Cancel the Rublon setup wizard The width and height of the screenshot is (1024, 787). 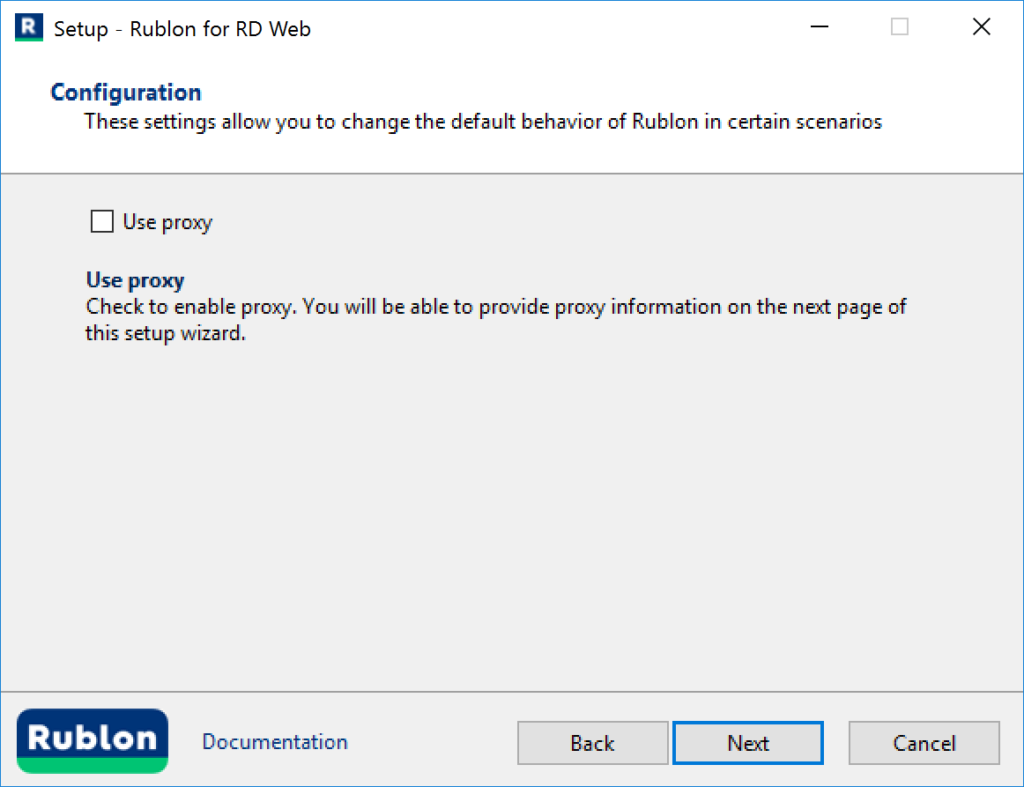pos(923,743)
